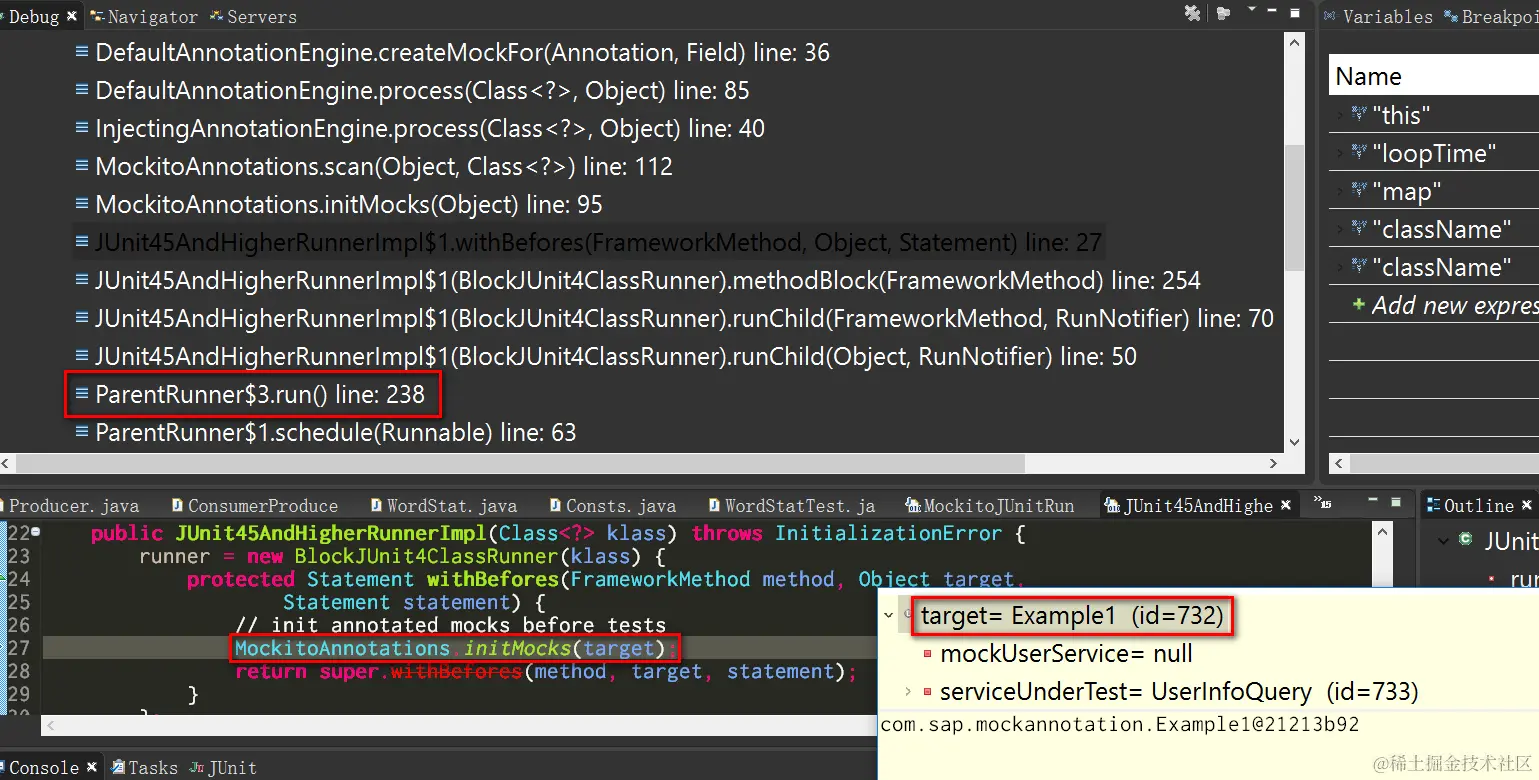
Task: Switch to the Debug tab
Action: (34, 17)
